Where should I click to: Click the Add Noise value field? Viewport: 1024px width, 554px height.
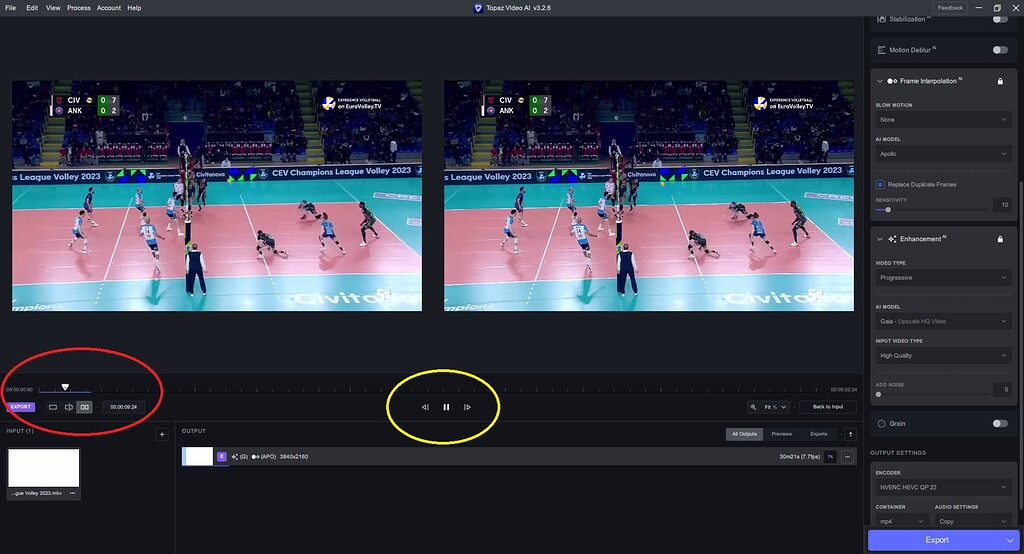click(x=1004, y=389)
